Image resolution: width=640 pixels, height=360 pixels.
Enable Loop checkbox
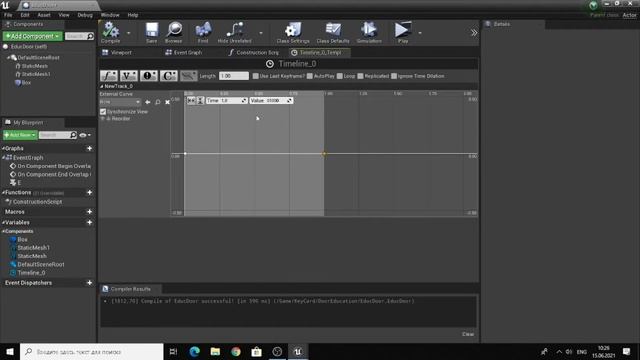340,76
